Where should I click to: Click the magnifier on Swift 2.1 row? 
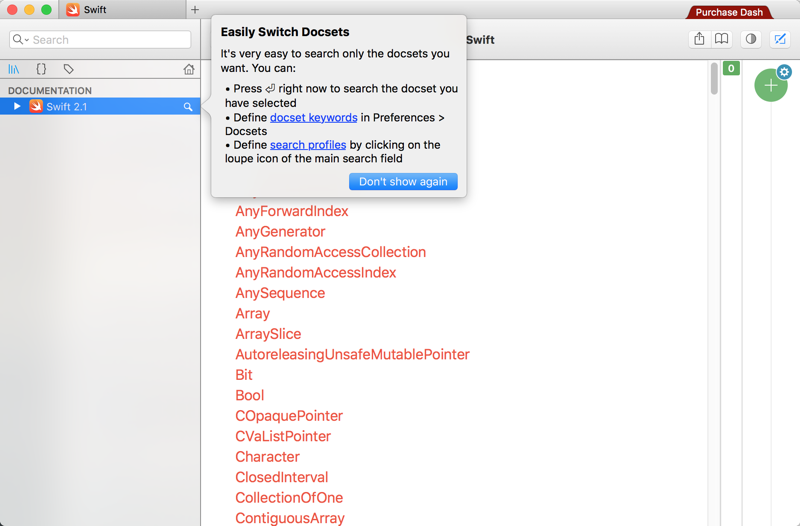point(188,107)
